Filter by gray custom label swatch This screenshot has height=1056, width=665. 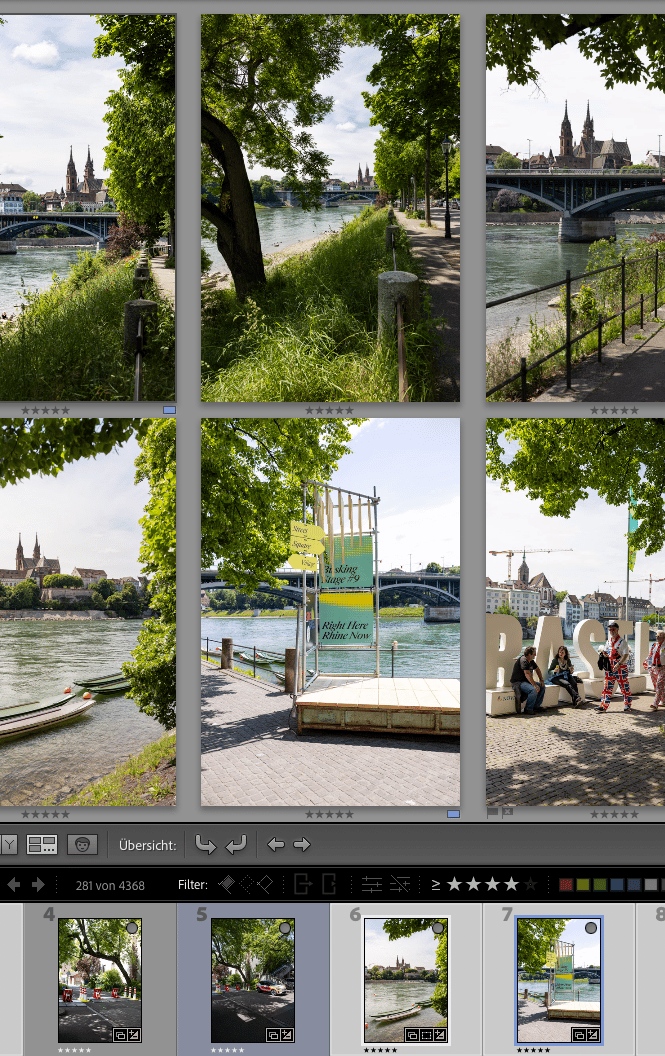(651, 884)
